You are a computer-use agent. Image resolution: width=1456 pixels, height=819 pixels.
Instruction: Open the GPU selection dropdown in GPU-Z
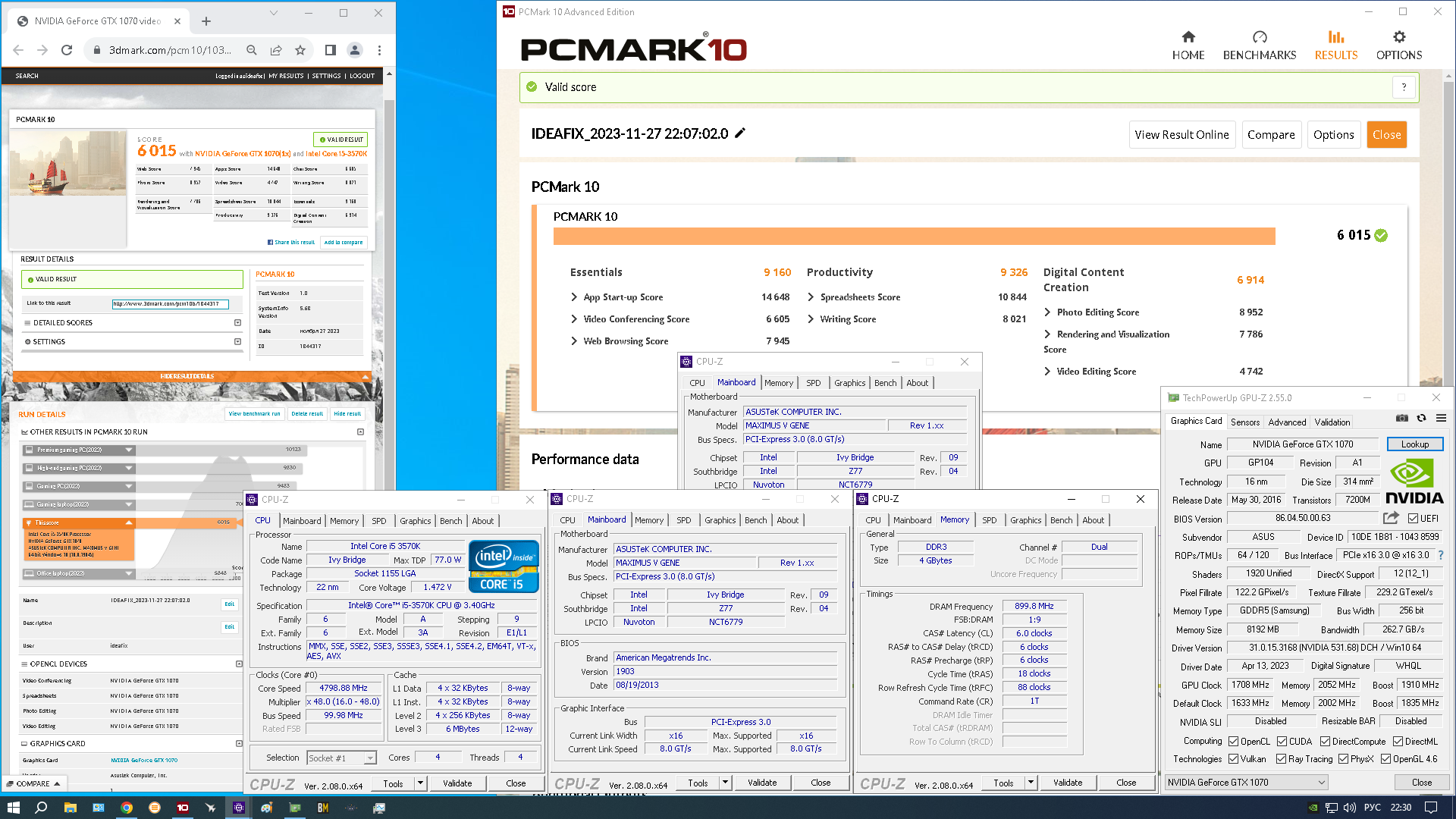pyautogui.click(x=1247, y=783)
